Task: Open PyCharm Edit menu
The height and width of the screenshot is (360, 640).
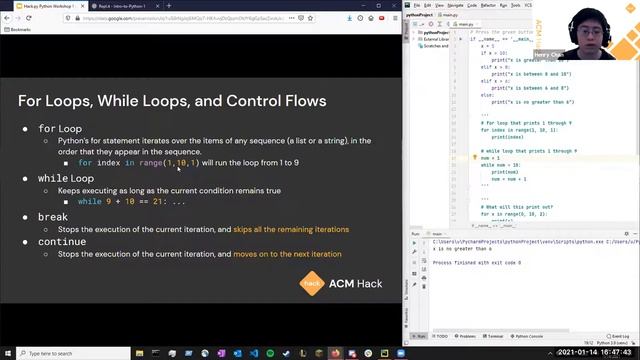Action: point(427,5)
